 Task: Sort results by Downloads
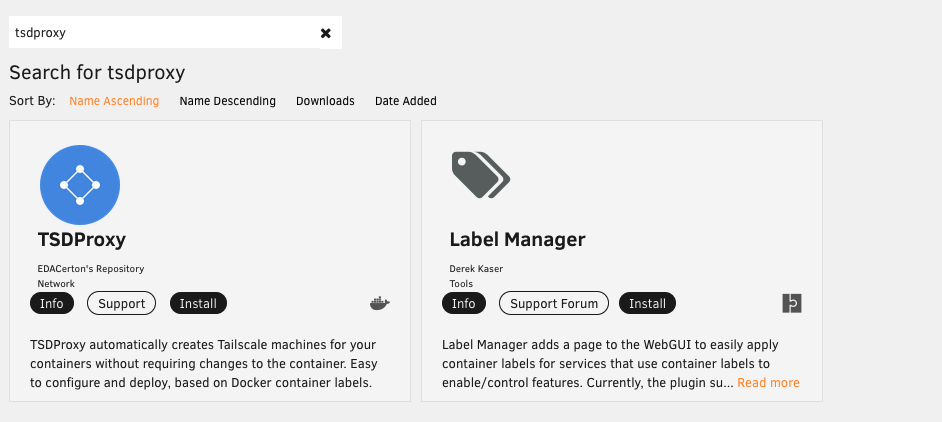tap(325, 101)
